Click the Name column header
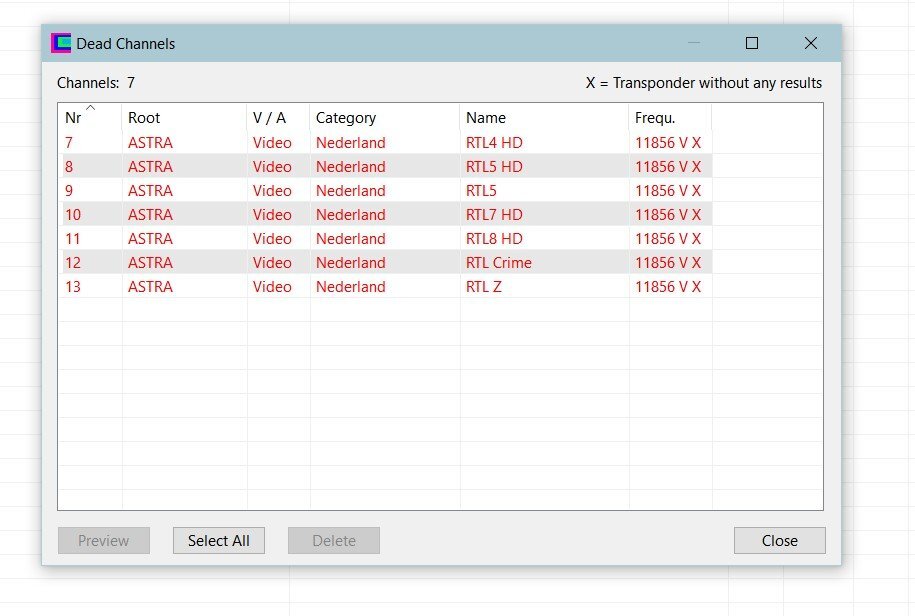This screenshot has height=616, width=915. pos(544,117)
